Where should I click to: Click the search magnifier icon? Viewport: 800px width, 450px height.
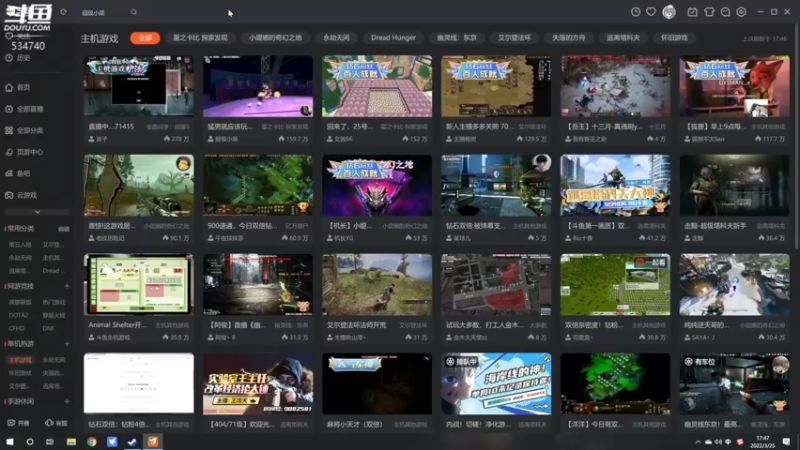[x=134, y=12]
